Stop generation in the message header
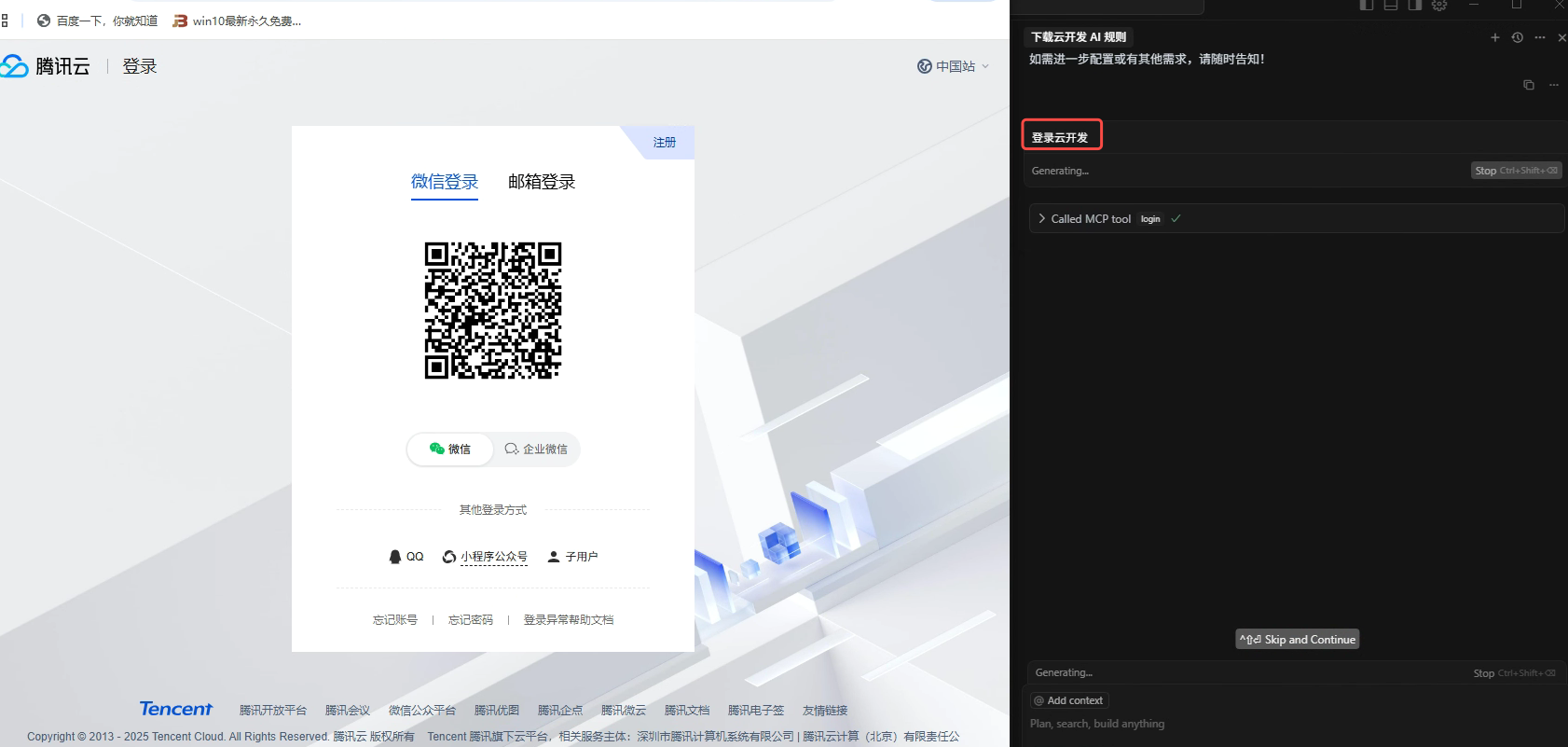The height and width of the screenshot is (747, 1568). point(1516,171)
